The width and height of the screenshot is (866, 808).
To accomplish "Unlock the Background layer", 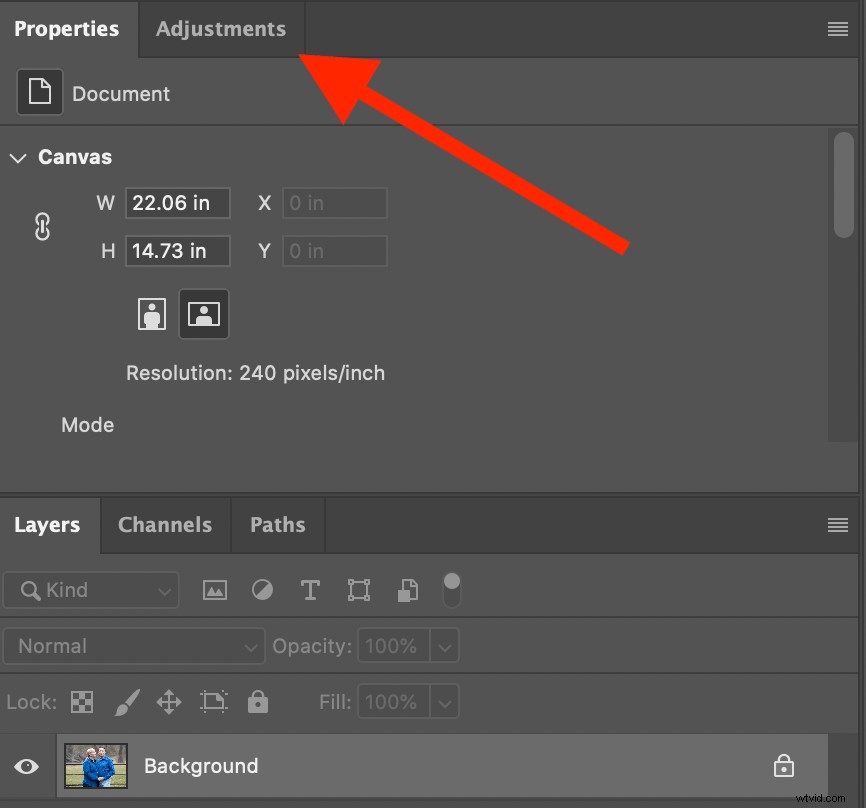I will click(x=784, y=765).
